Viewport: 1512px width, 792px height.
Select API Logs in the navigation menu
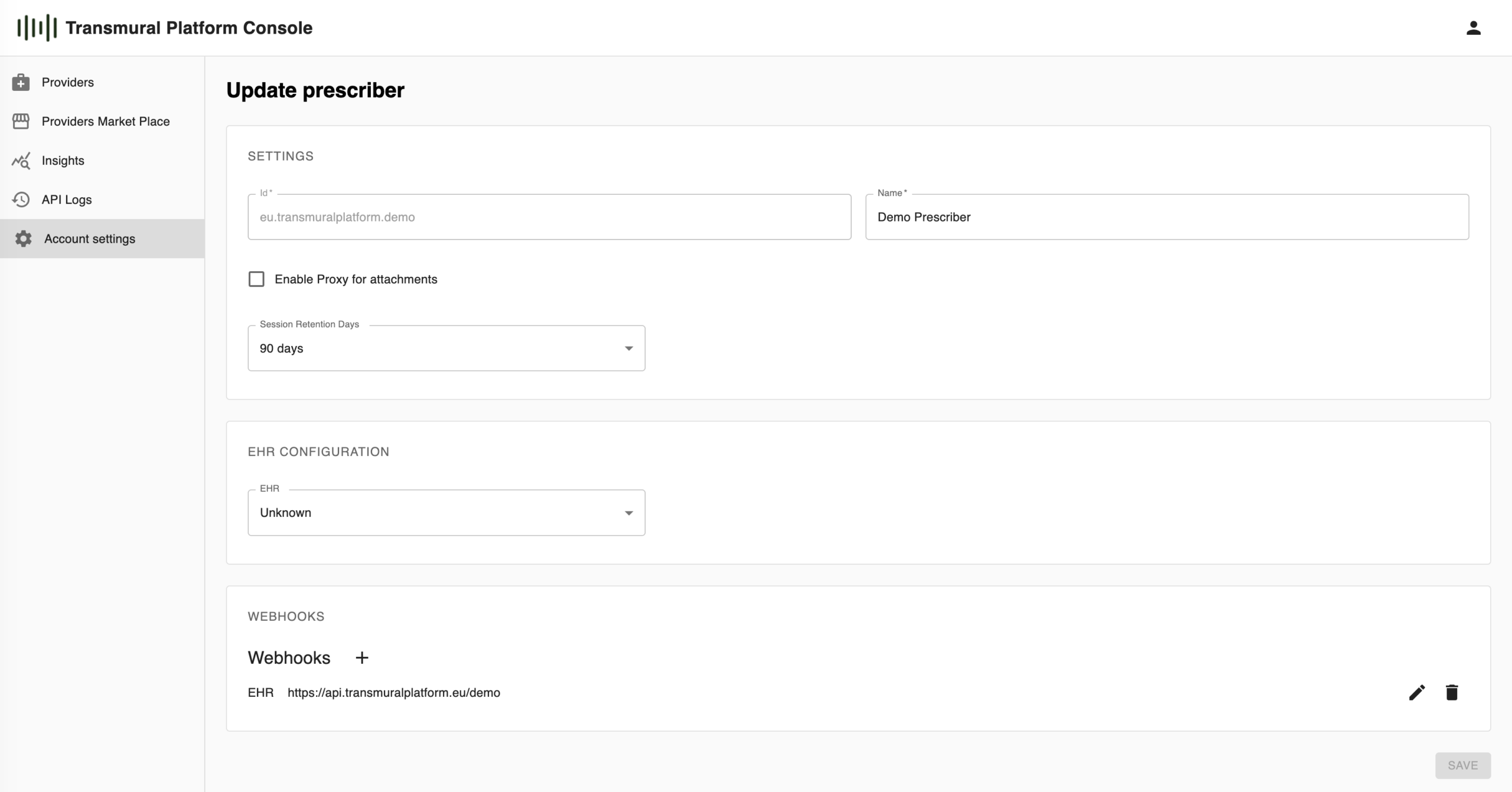click(67, 199)
